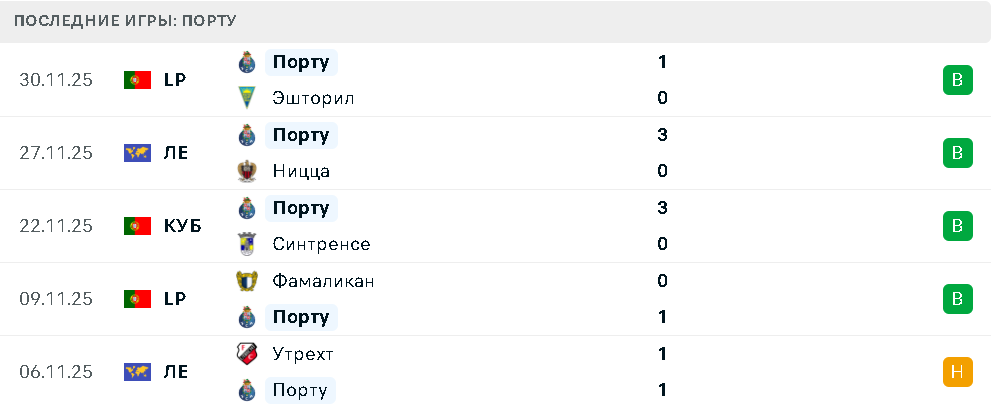Image resolution: width=991 pixels, height=406 pixels.
Task: Select the Синтренсе team name
Action: (x=321, y=244)
